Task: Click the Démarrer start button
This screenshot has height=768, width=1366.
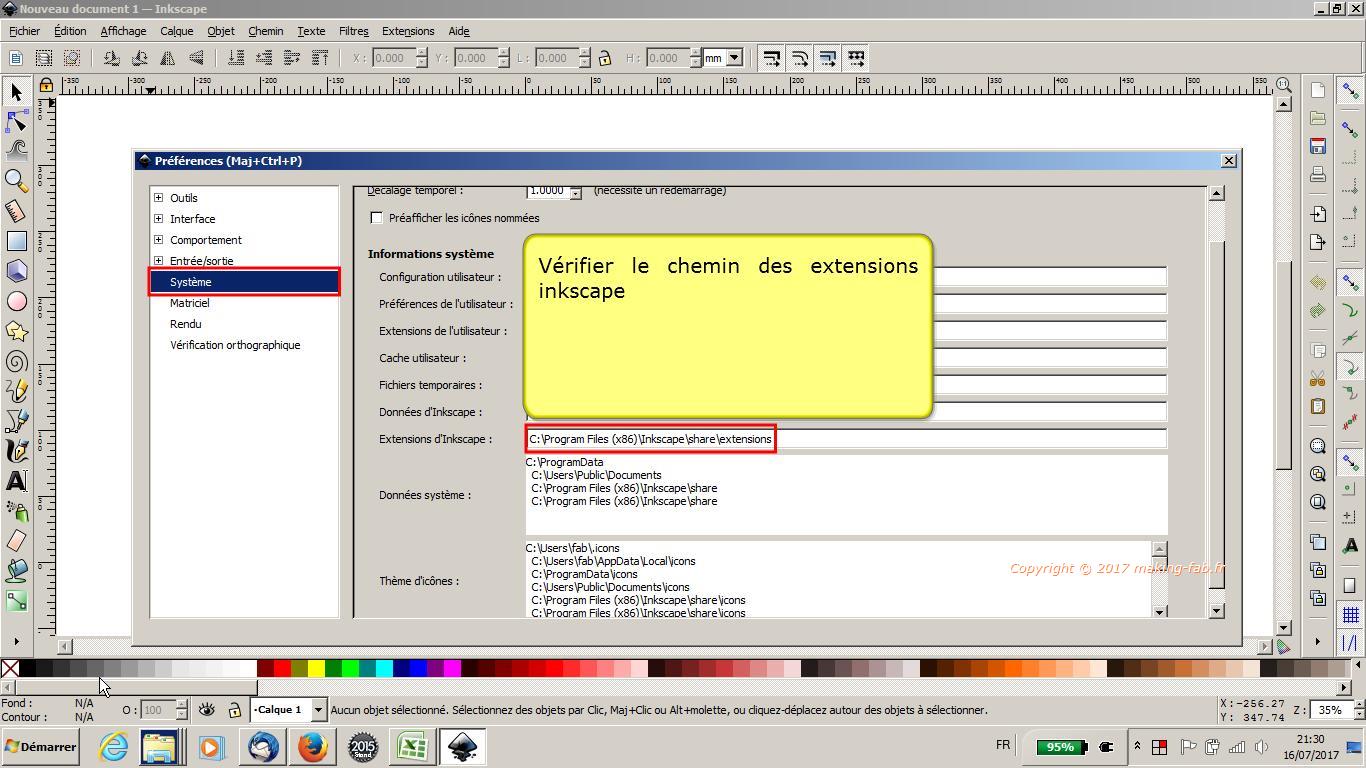Action: 41,747
